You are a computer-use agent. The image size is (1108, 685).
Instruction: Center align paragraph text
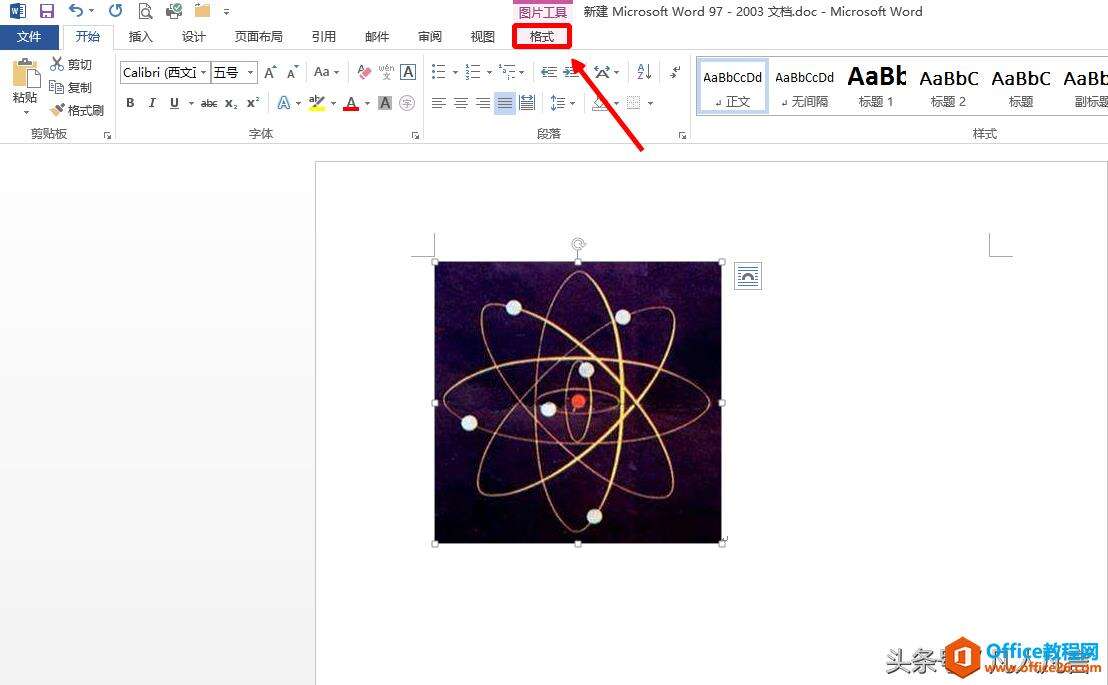(x=461, y=103)
